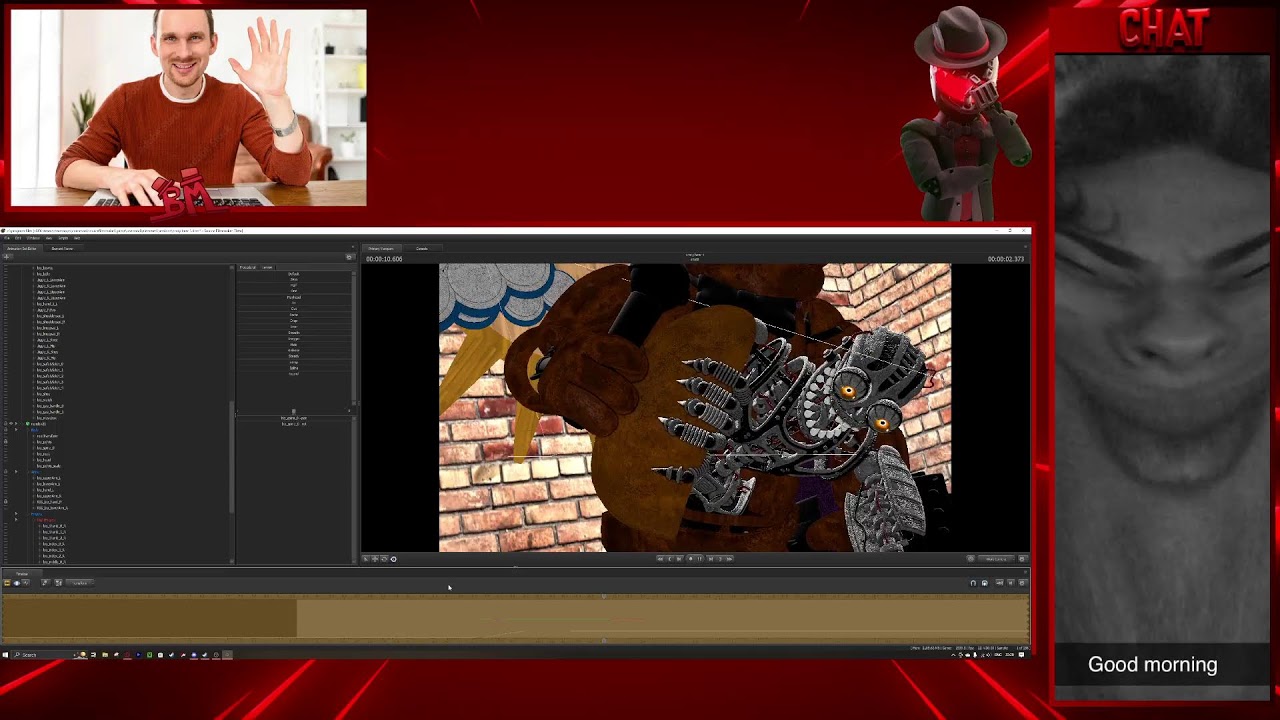The width and height of the screenshot is (1280, 720).
Task: Open the Console tab
Action: click(x=422, y=248)
